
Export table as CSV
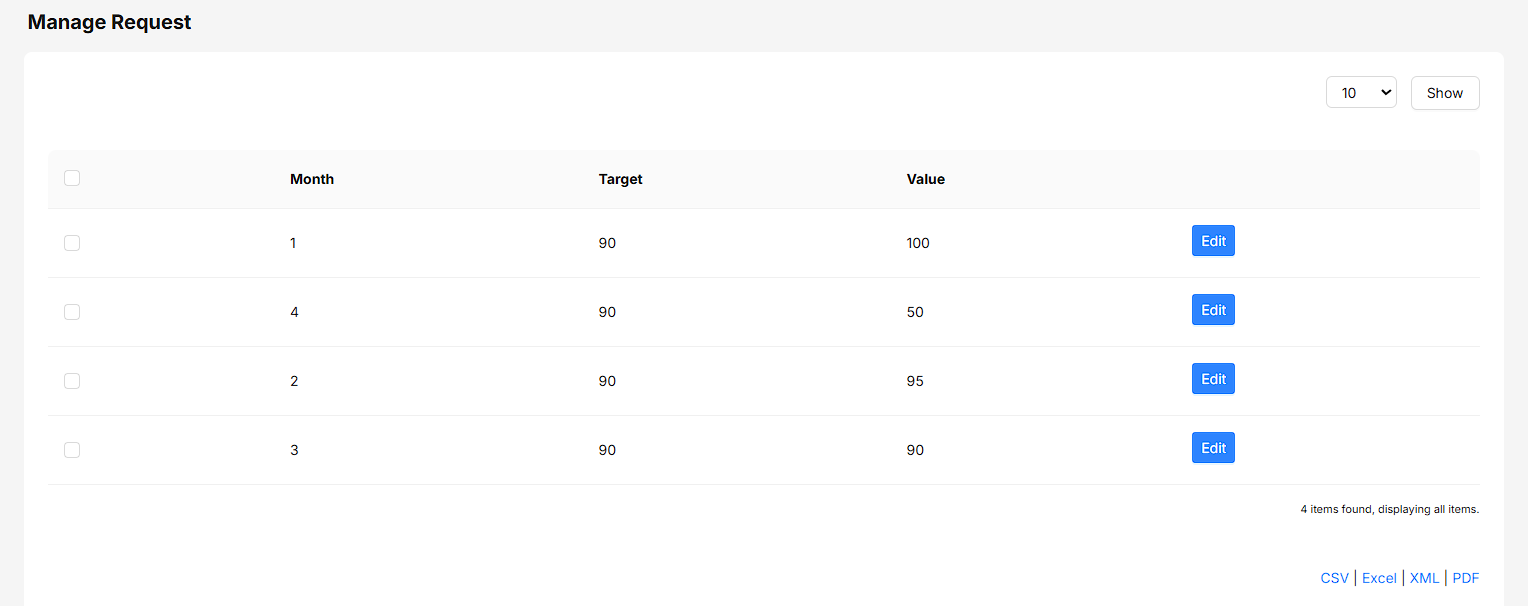coord(1334,578)
